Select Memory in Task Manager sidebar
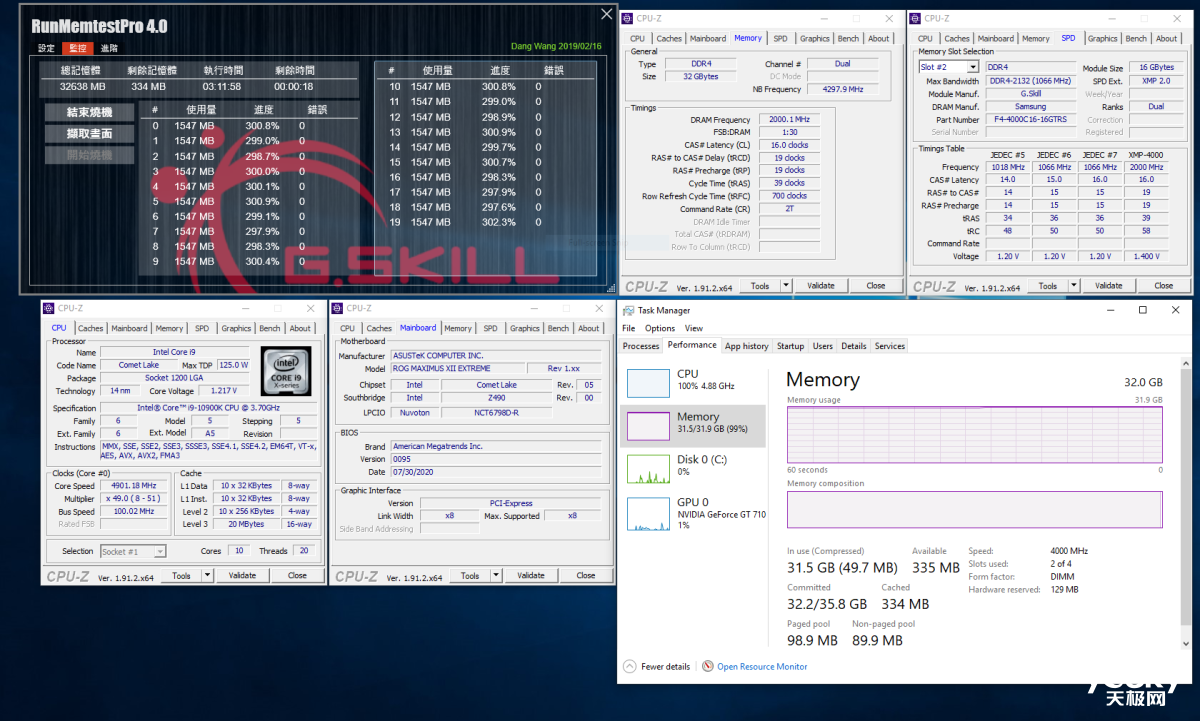The image size is (1200, 721). pyautogui.click(x=693, y=425)
